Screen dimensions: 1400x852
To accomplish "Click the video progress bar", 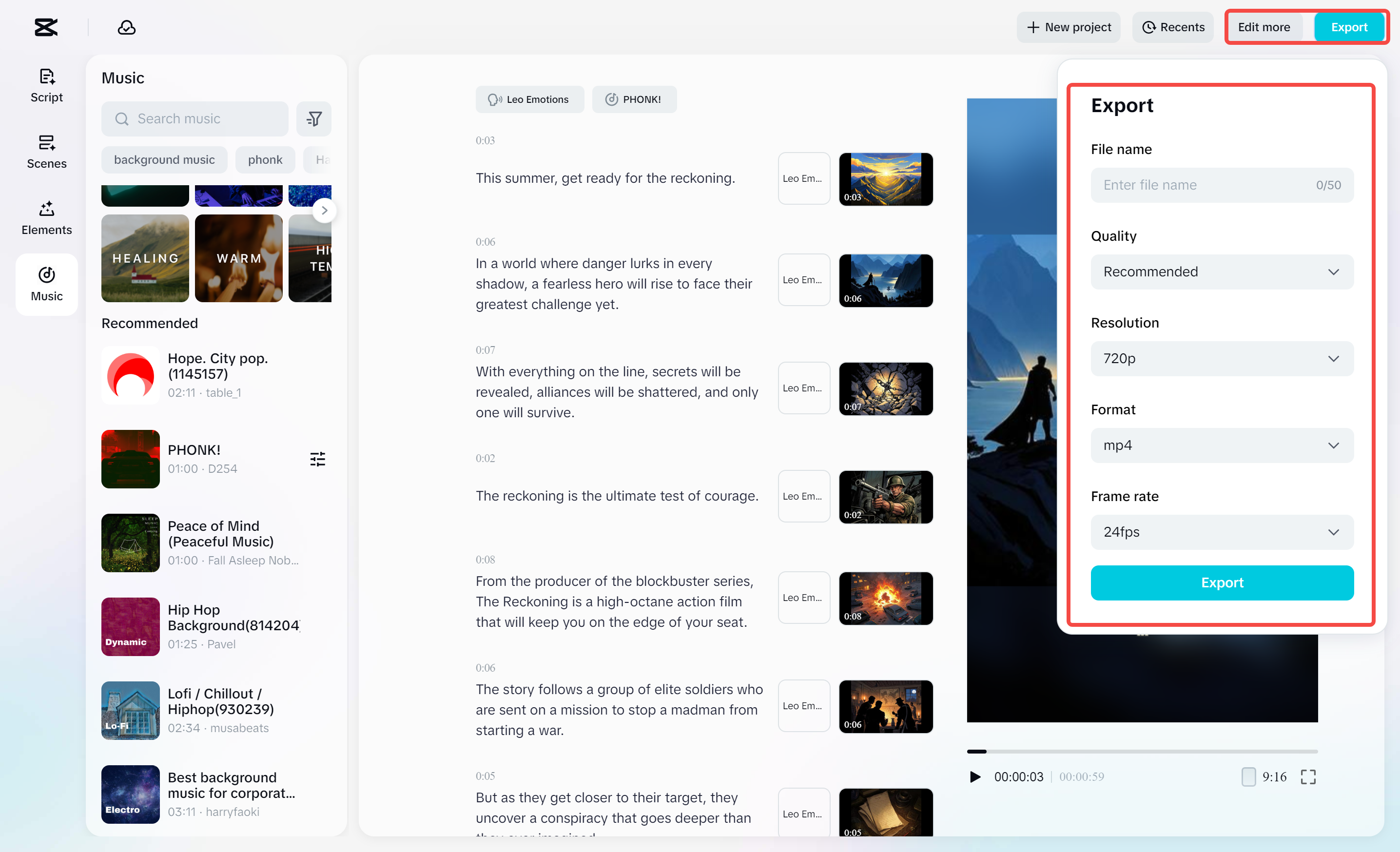I will click(1142, 752).
